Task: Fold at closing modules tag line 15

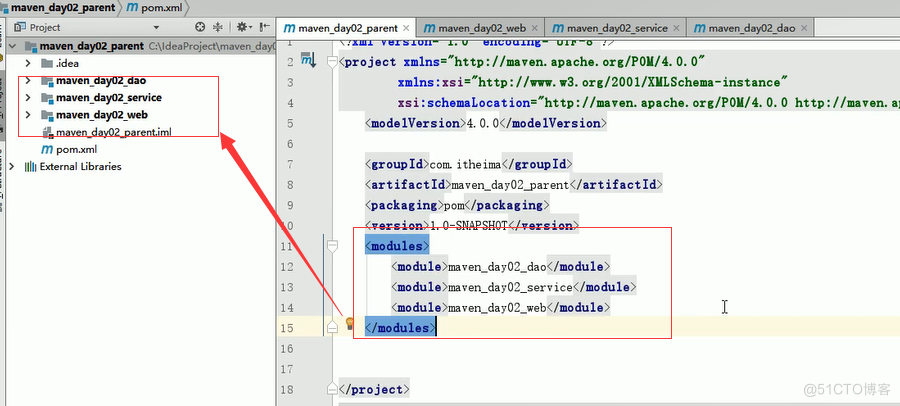Action: pos(332,327)
